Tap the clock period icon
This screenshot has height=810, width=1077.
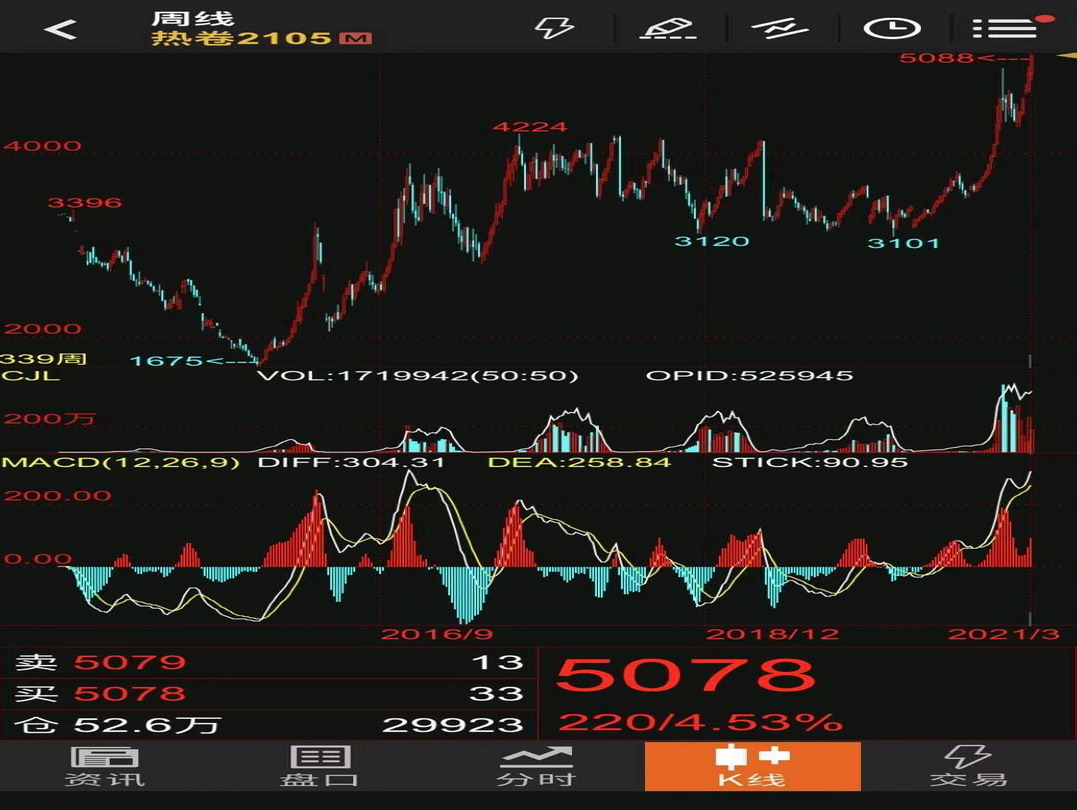point(891,27)
